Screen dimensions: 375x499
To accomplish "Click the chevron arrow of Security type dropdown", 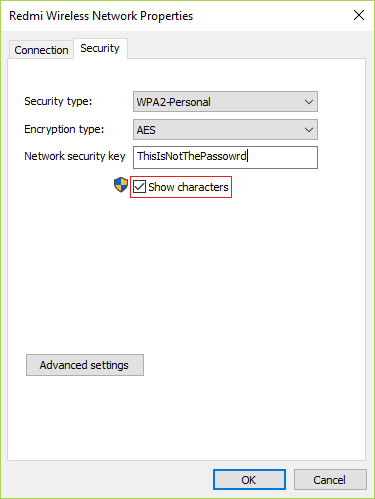I will 309,102.
